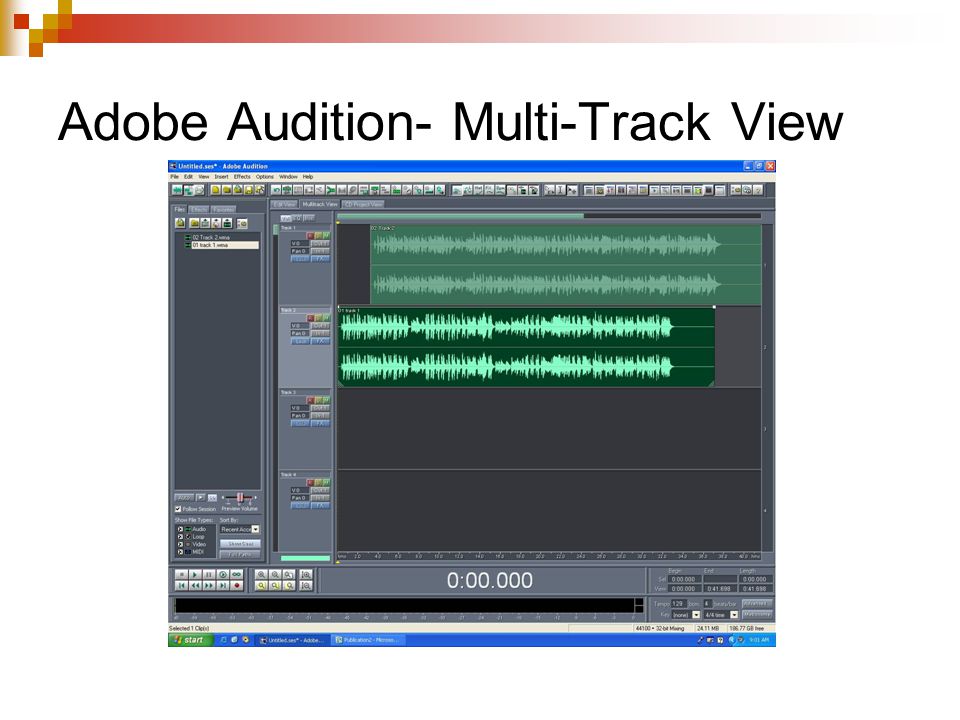The width and height of the screenshot is (960, 720).
Task: Click the Play to End circle icon
Action: (223, 575)
